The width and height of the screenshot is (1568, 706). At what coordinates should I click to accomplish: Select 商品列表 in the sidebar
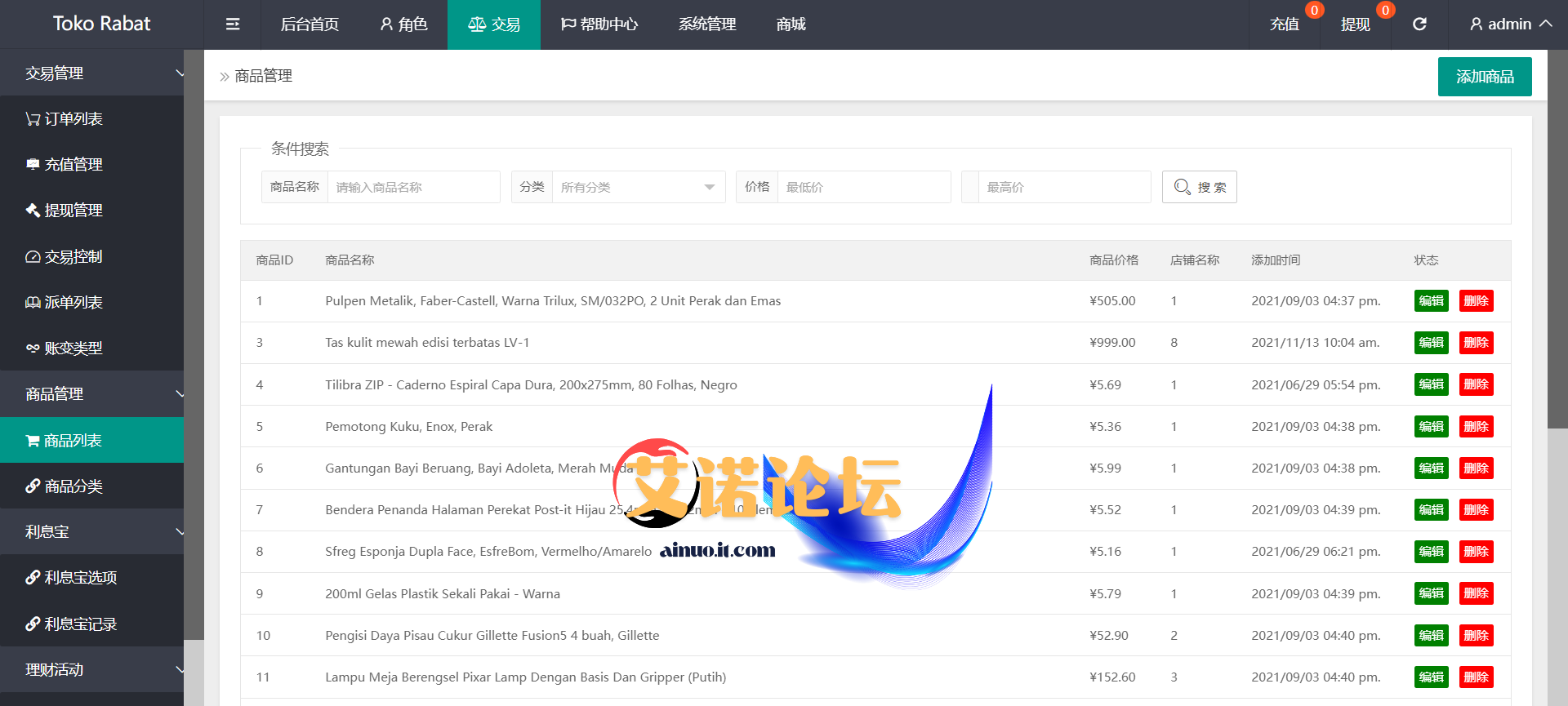pos(91,440)
